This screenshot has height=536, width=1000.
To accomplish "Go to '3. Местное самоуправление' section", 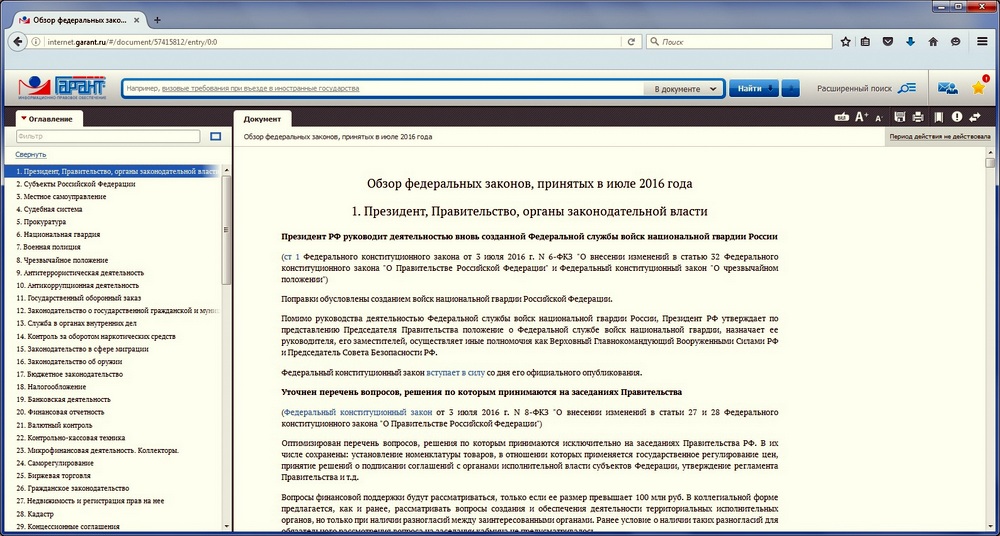I will [61, 197].
